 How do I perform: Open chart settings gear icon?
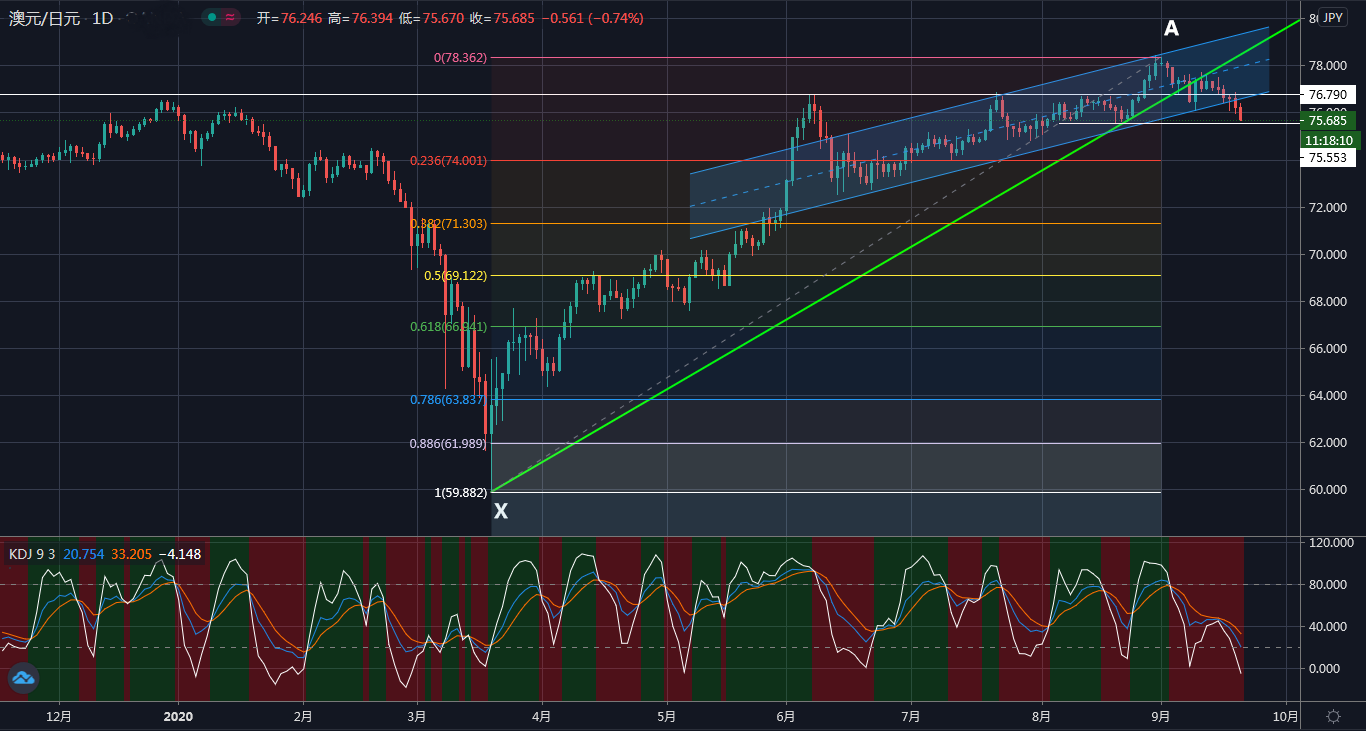[1333, 716]
